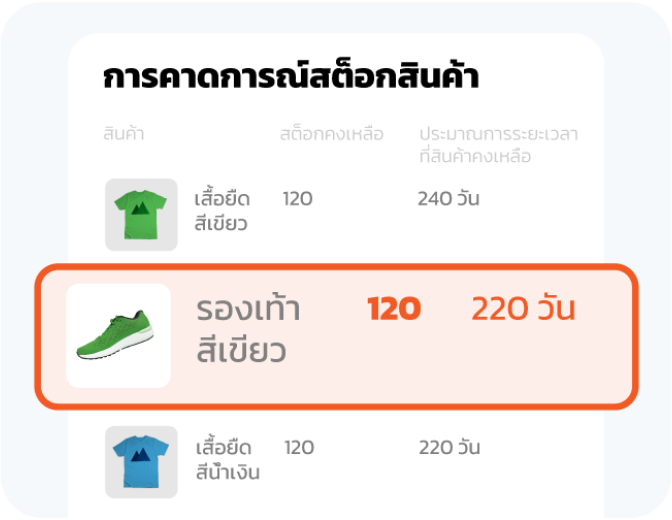Screen dimensions: 672x520
Task: Click the ประมาณการระยะเวลา column header
Action: [498, 134]
